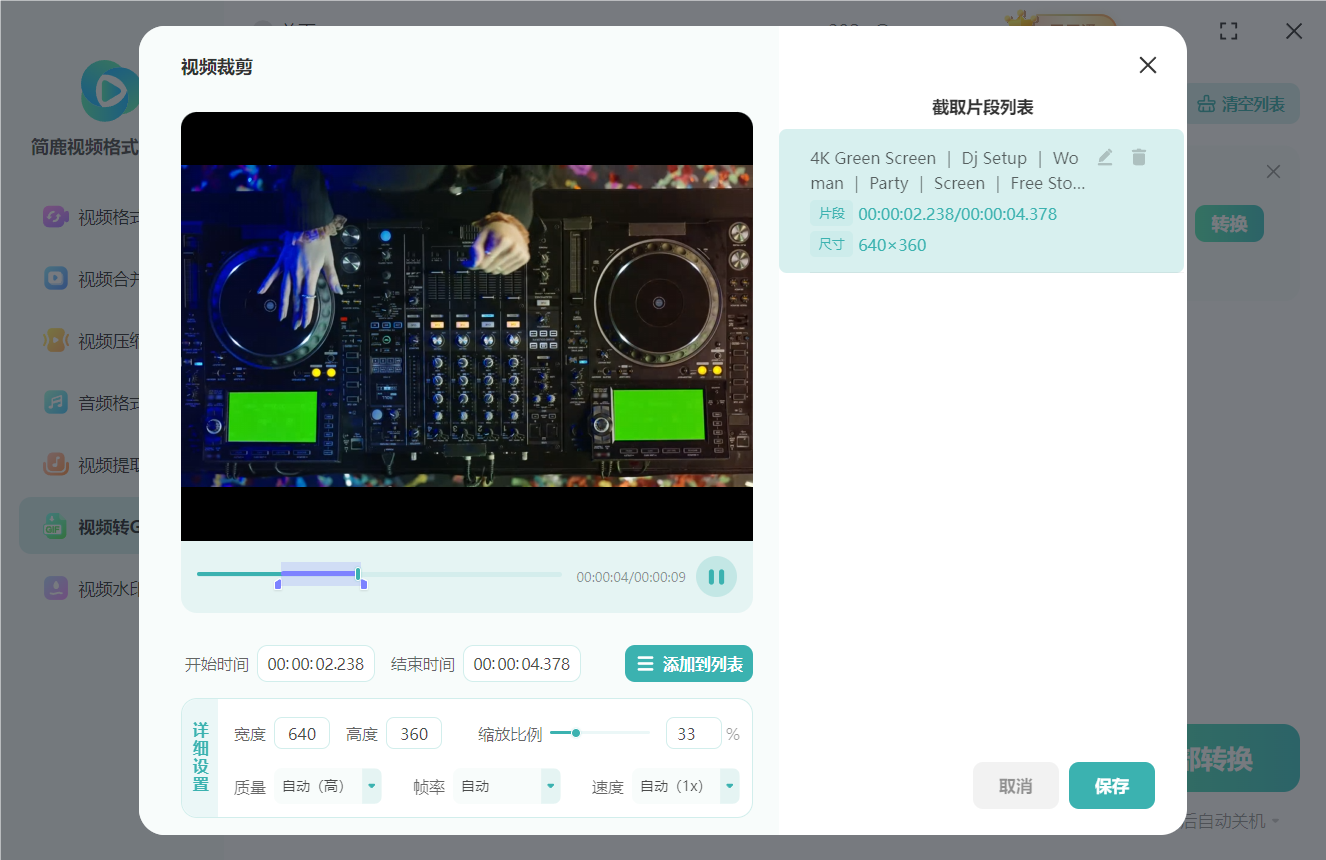Click the list icon on 添加到列表 button
Image resolution: width=1326 pixels, height=860 pixels.
coord(645,664)
